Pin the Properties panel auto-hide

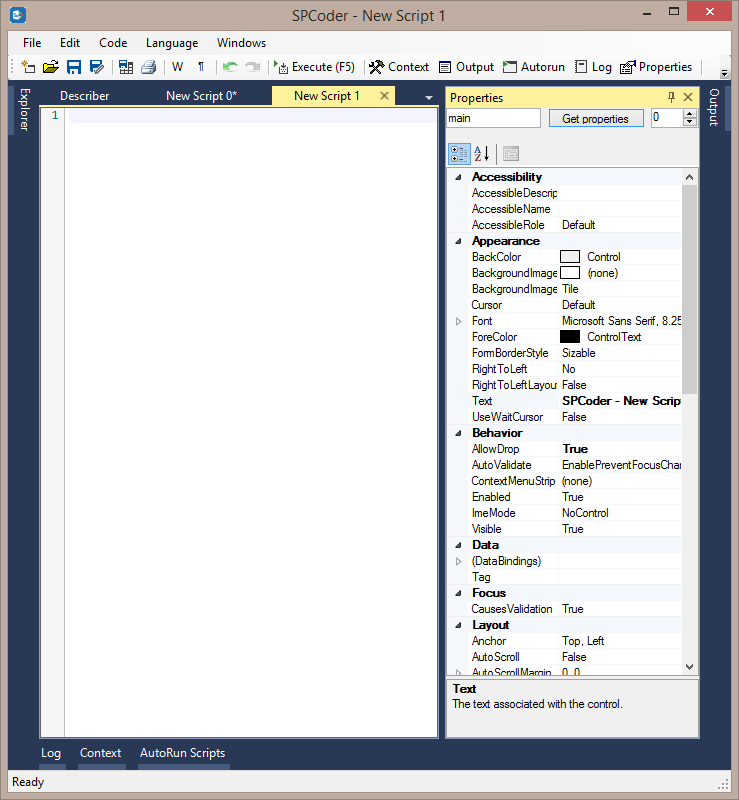tap(671, 97)
